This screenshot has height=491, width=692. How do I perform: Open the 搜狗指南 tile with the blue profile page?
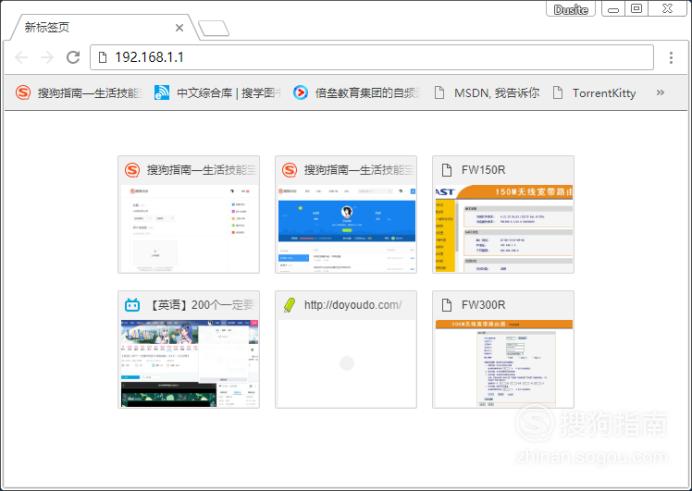(346, 214)
